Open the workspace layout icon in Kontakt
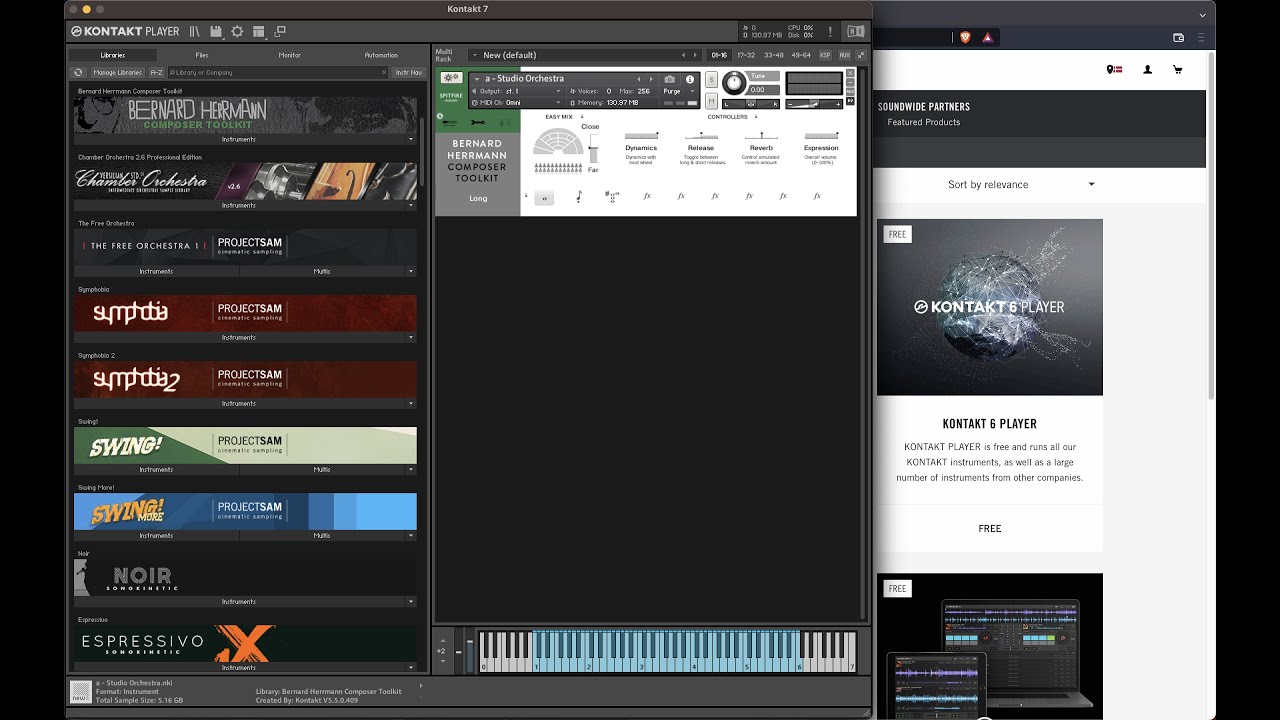Viewport: 1280px width, 720px height. [258, 32]
